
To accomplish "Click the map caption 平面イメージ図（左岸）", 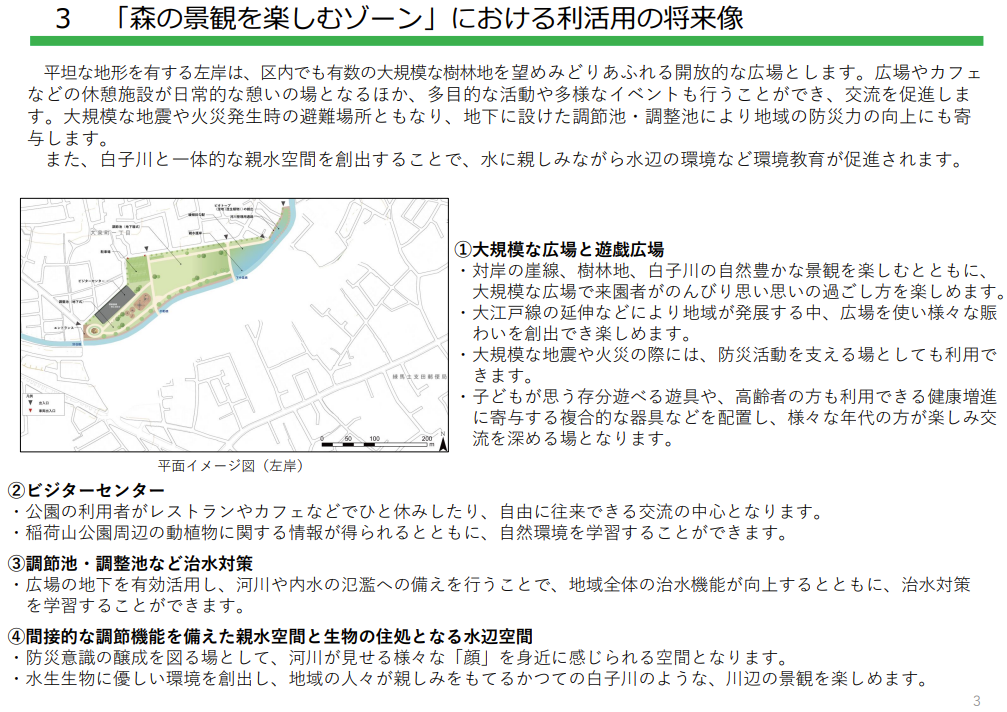I will [231, 466].
